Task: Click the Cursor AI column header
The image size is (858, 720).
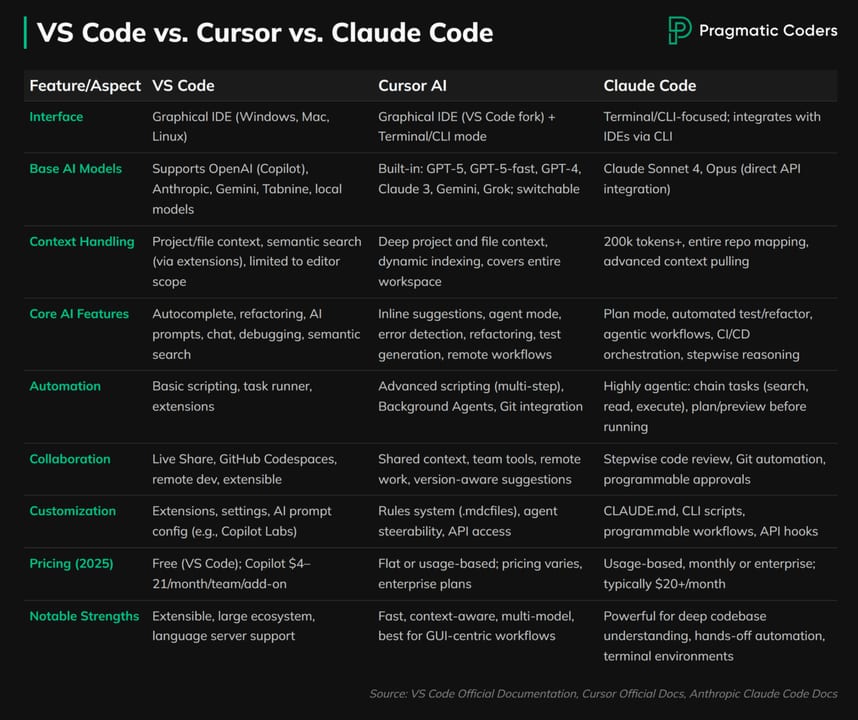Action: pos(413,86)
